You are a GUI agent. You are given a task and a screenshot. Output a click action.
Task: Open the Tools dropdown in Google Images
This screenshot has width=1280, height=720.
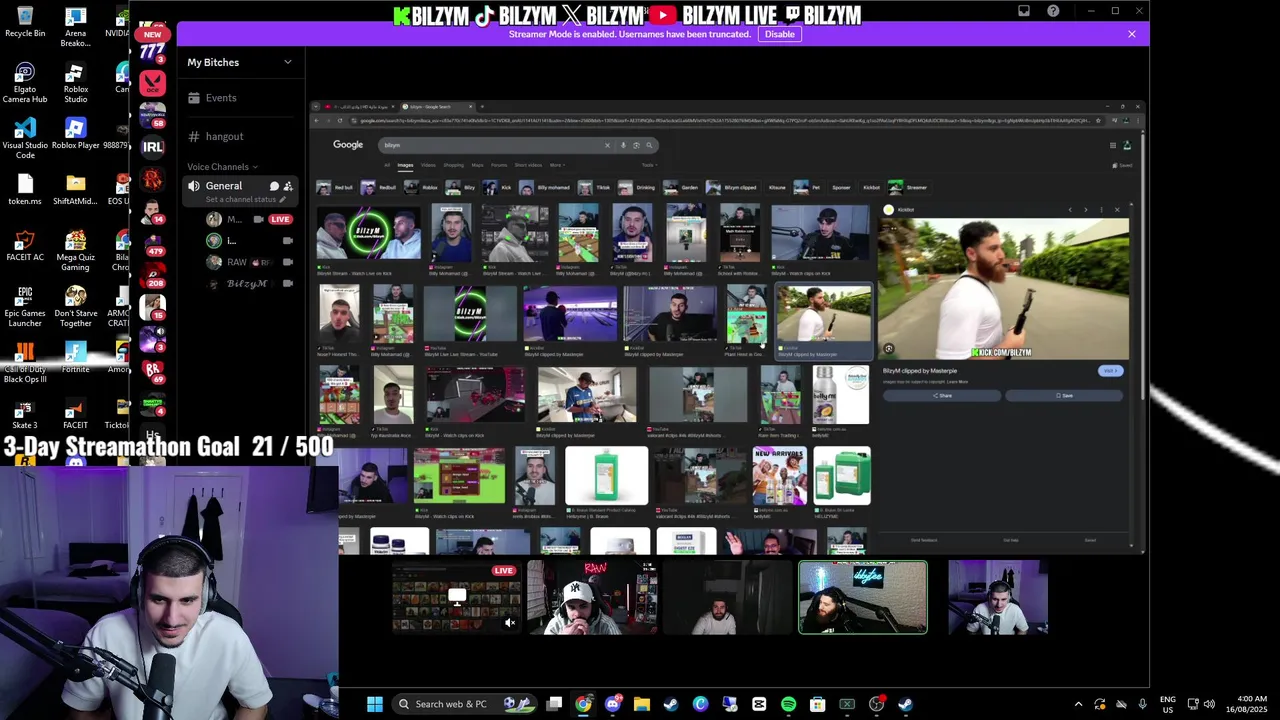pyautogui.click(x=649, y=165)
